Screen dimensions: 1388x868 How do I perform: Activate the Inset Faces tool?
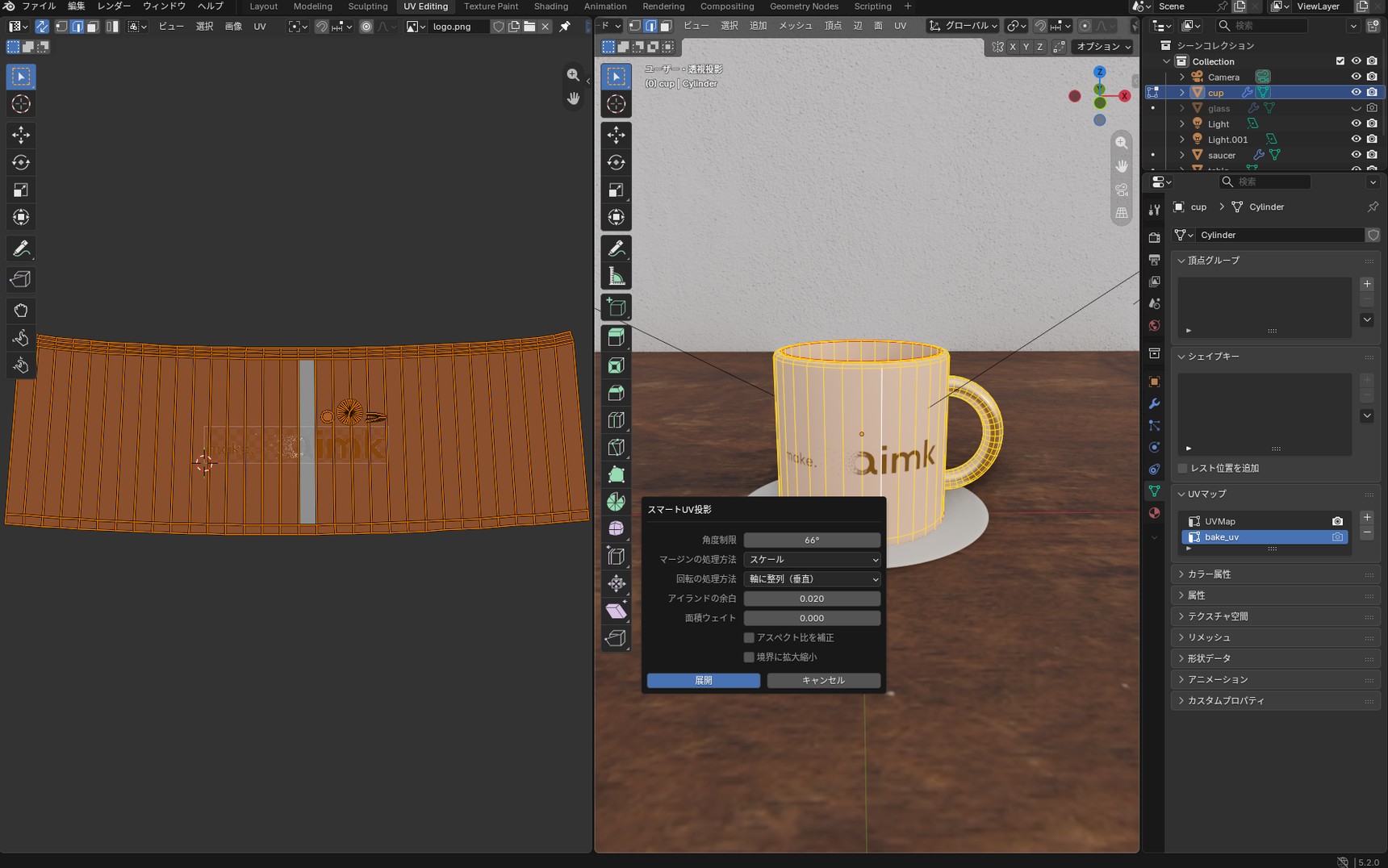pos(617,365)
